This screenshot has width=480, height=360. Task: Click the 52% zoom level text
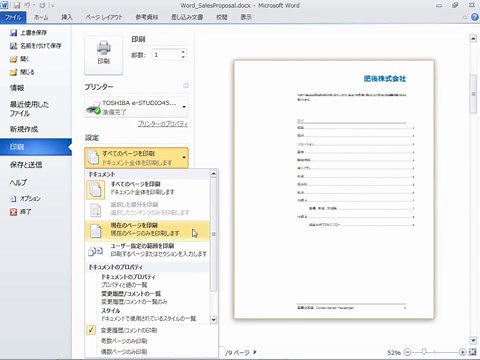coord(394,352)
